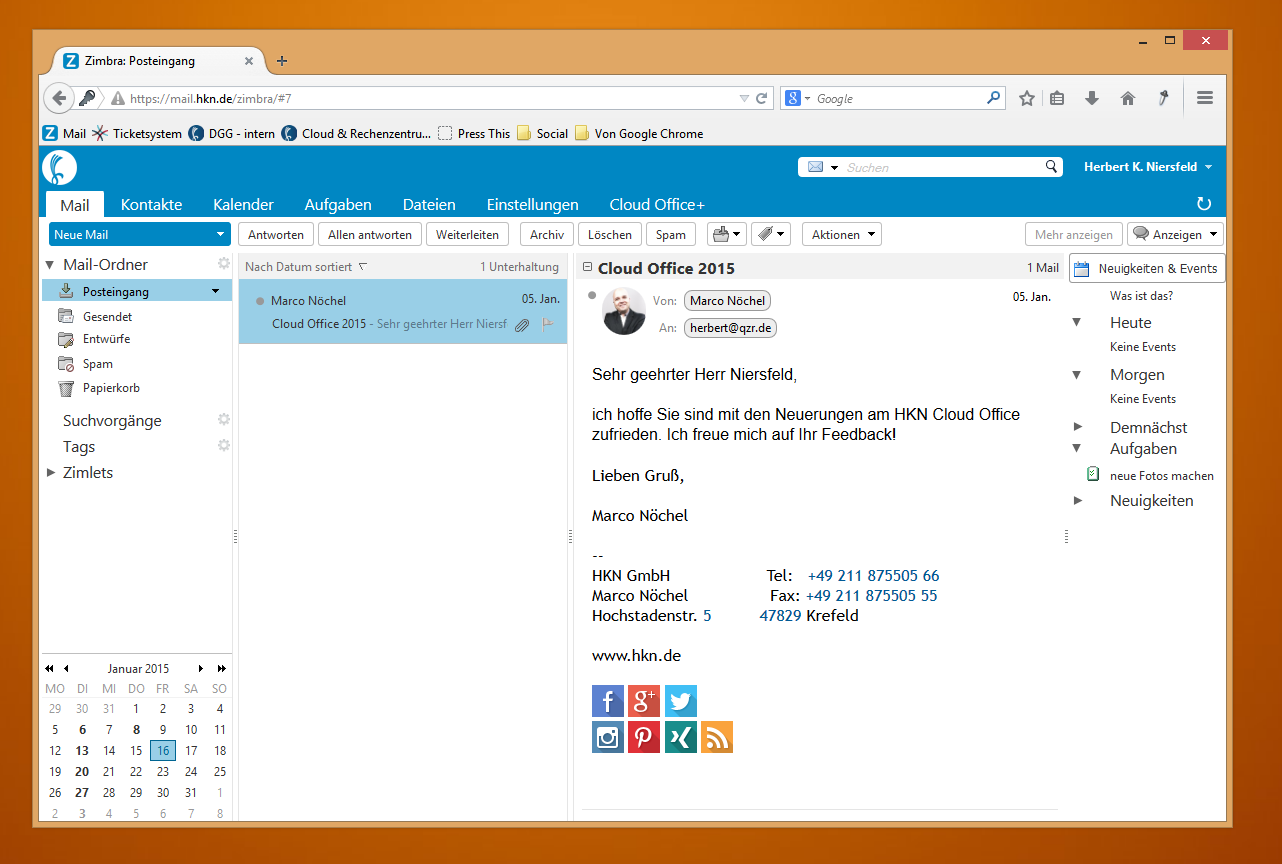The height and width of the screenshot is (864, 1282).
Task: Sort the list via Nach Datum sortiert
Action: click(306, 267)
